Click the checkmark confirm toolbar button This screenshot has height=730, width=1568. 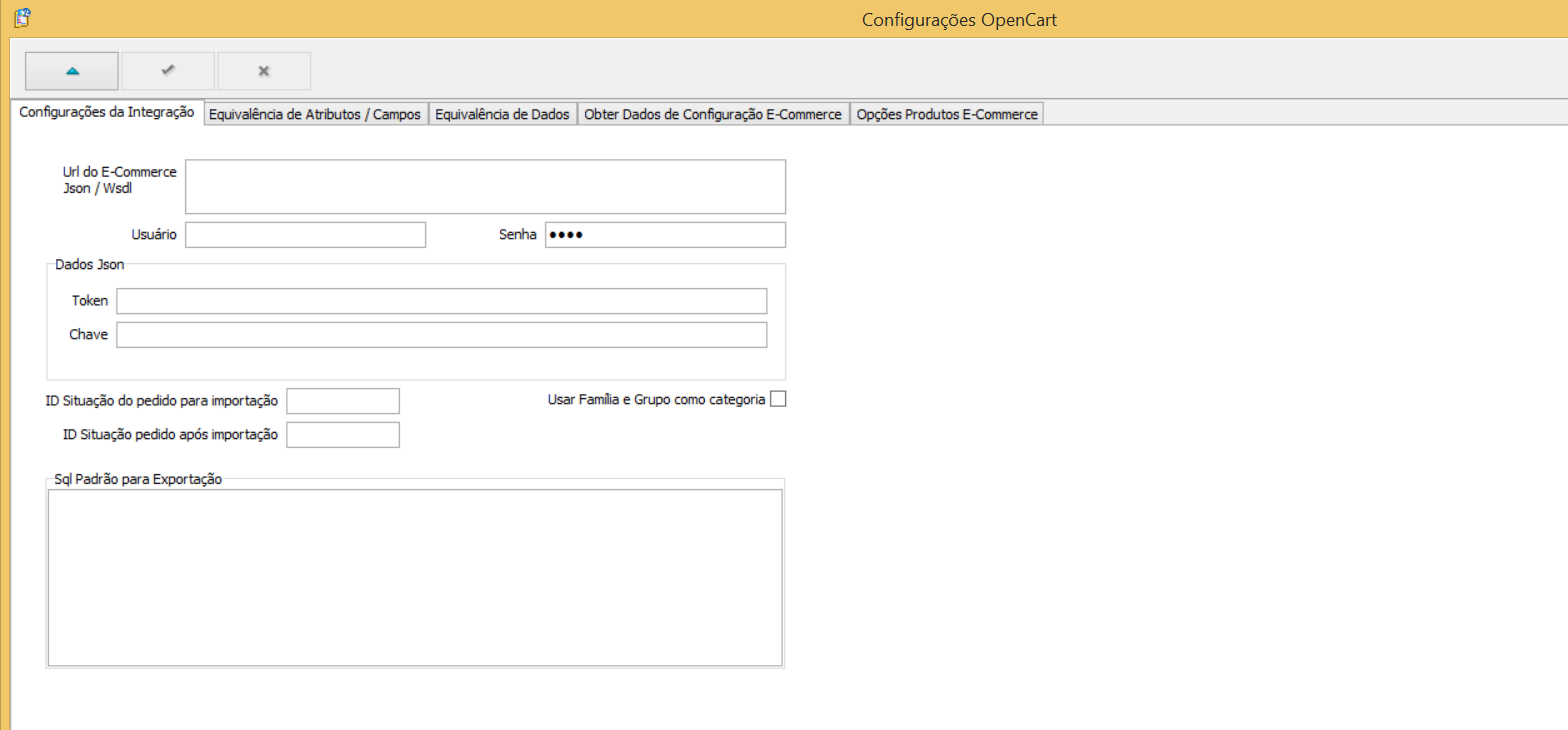point(168,71)
